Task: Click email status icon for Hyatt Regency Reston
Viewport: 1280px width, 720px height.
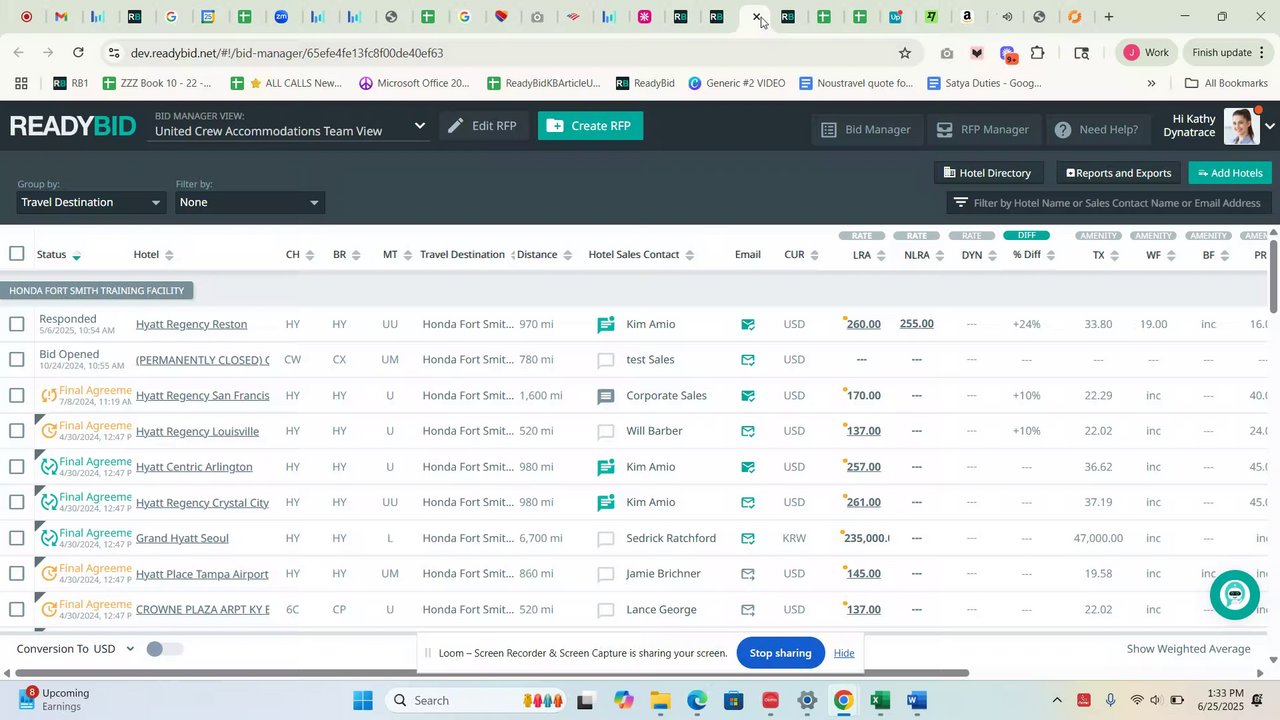Action: tap(748, 324)
